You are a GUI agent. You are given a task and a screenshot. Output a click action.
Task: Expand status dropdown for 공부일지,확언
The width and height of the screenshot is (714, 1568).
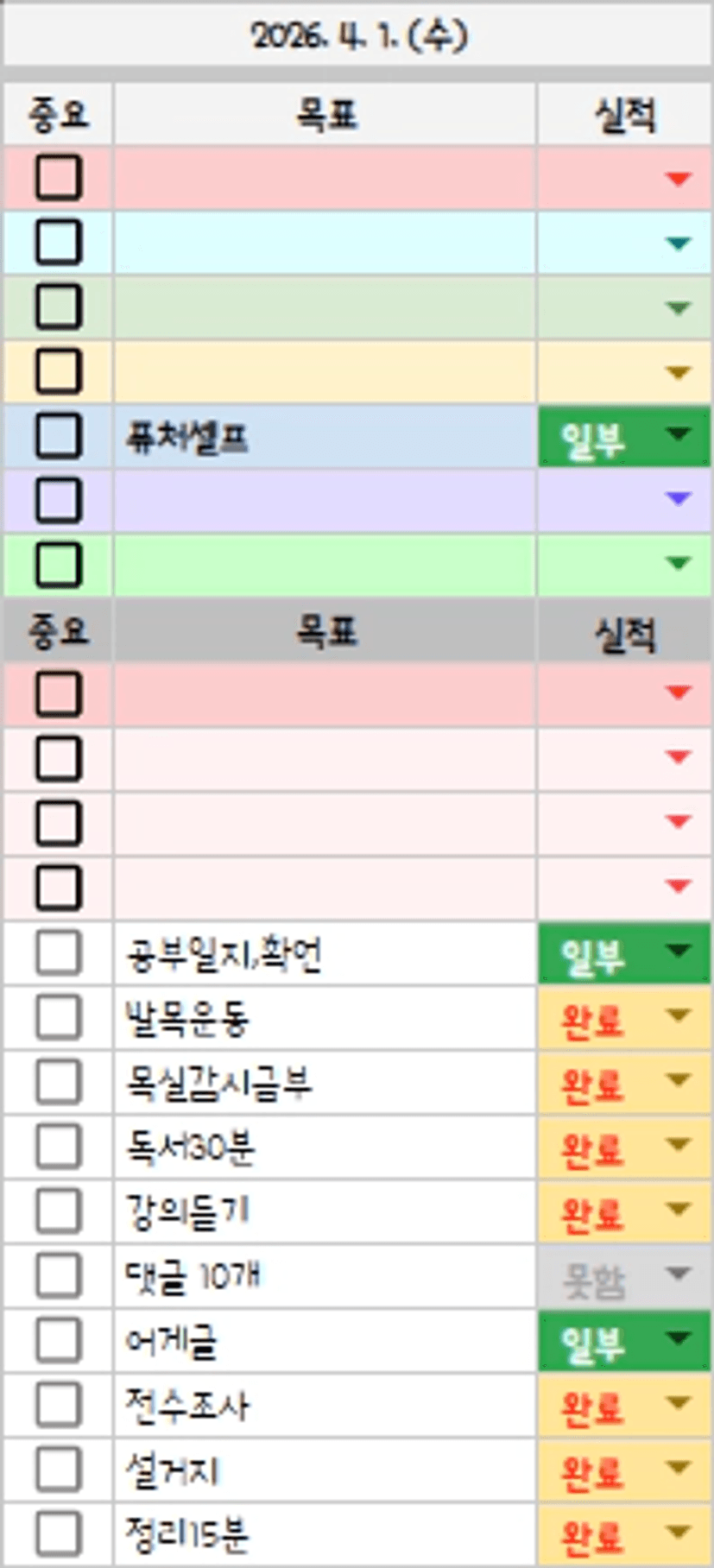point(679,951)
